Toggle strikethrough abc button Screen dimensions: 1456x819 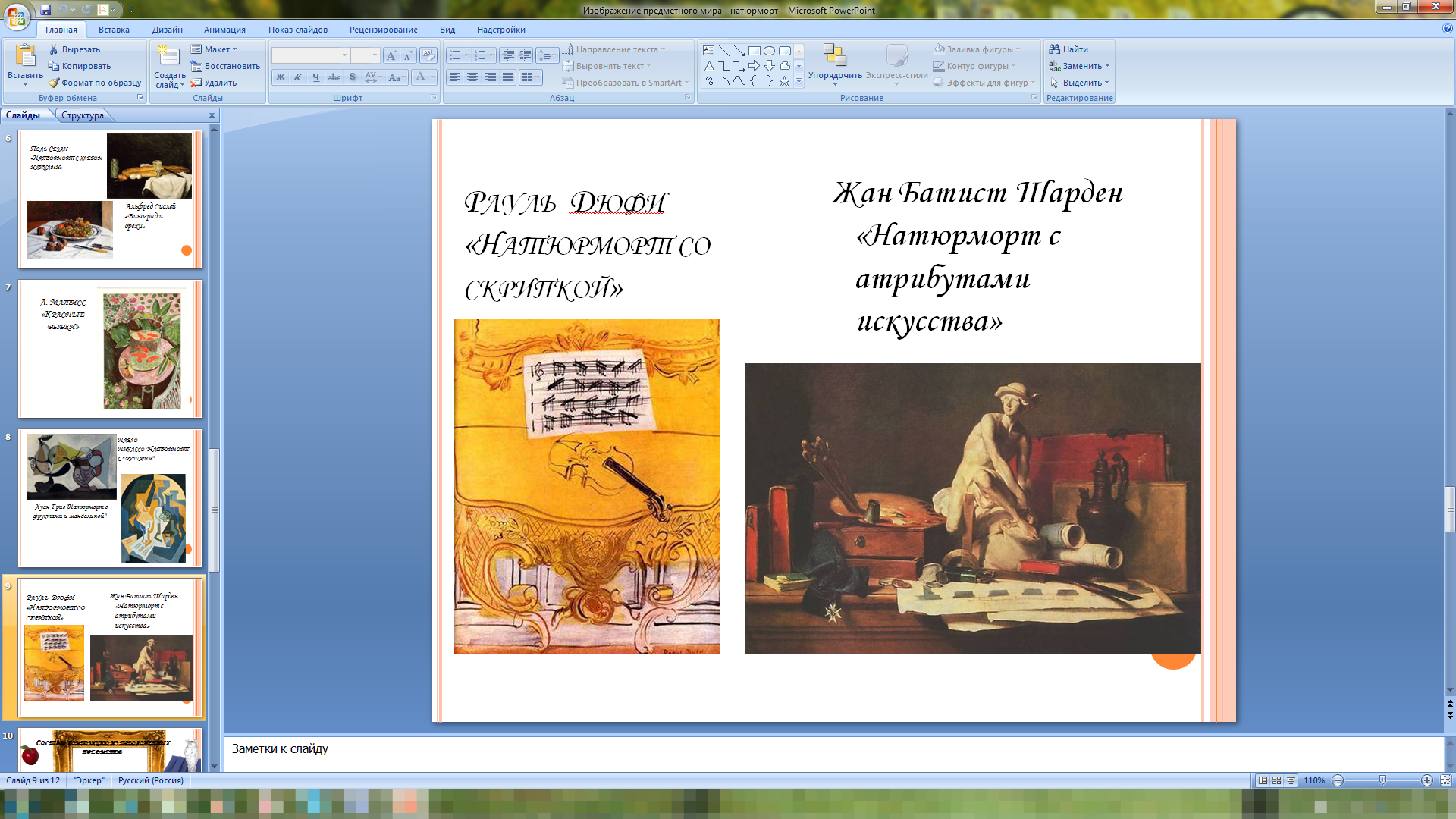click(x=334, y=77)
